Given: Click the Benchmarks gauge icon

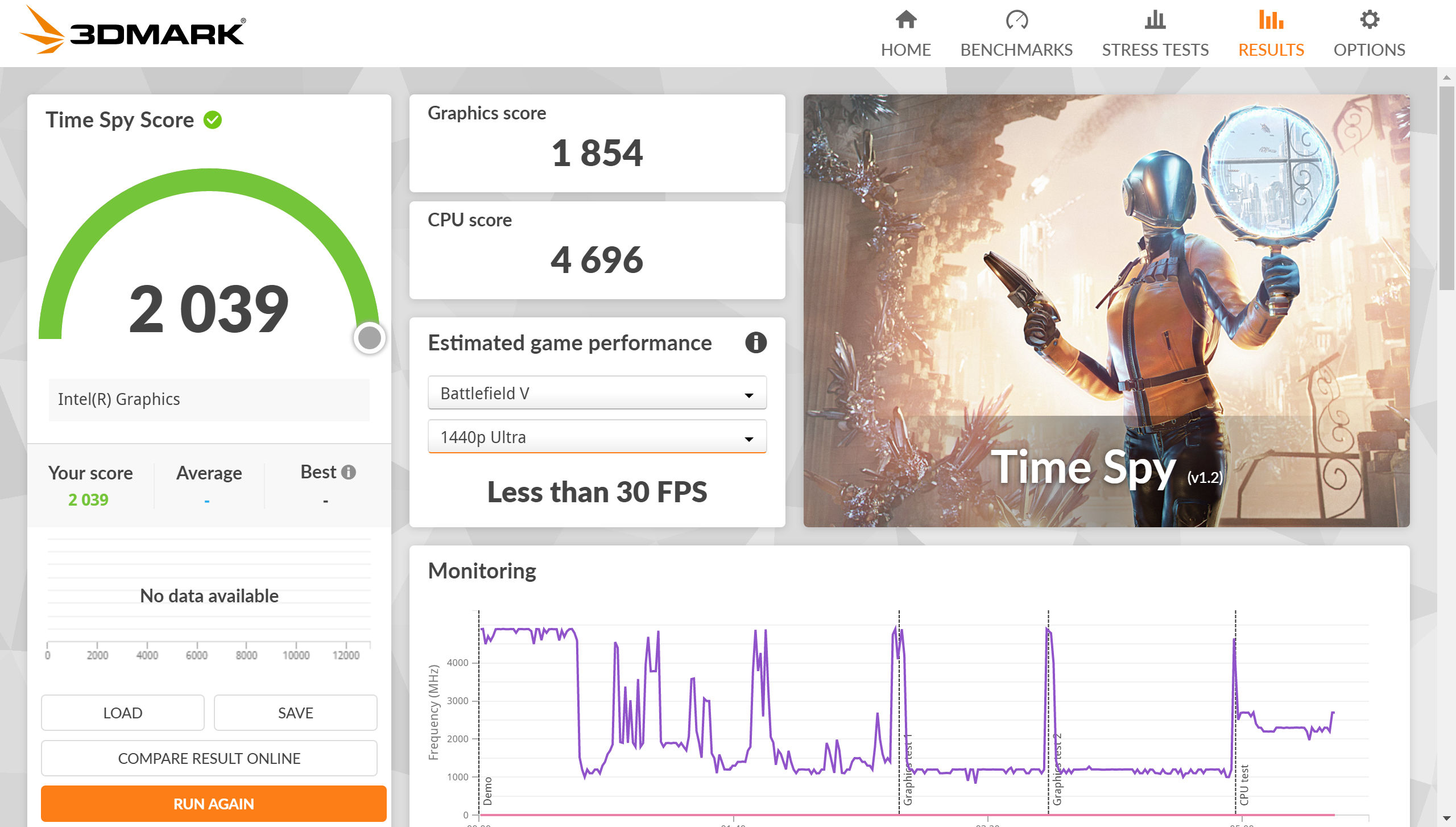Looking at the screenshot, I should (1016, 20).
